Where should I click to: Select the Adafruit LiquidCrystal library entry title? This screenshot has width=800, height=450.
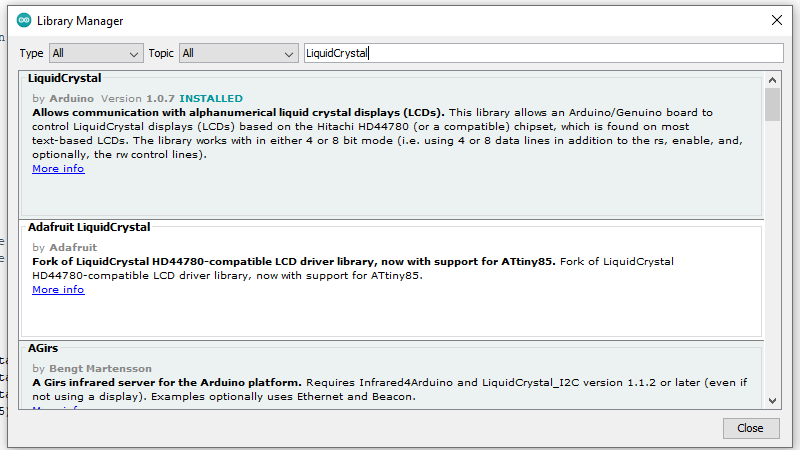click(x=89, y=227)
